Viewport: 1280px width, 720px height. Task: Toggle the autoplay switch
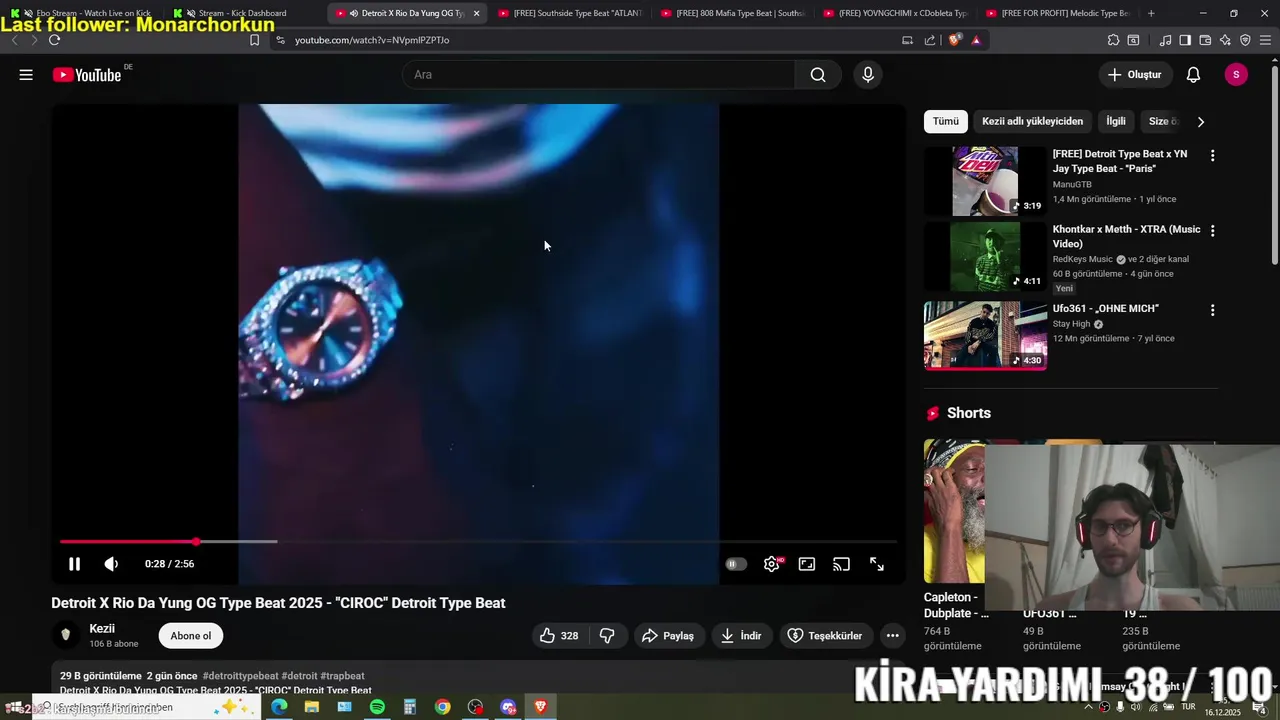click(735, 564)
